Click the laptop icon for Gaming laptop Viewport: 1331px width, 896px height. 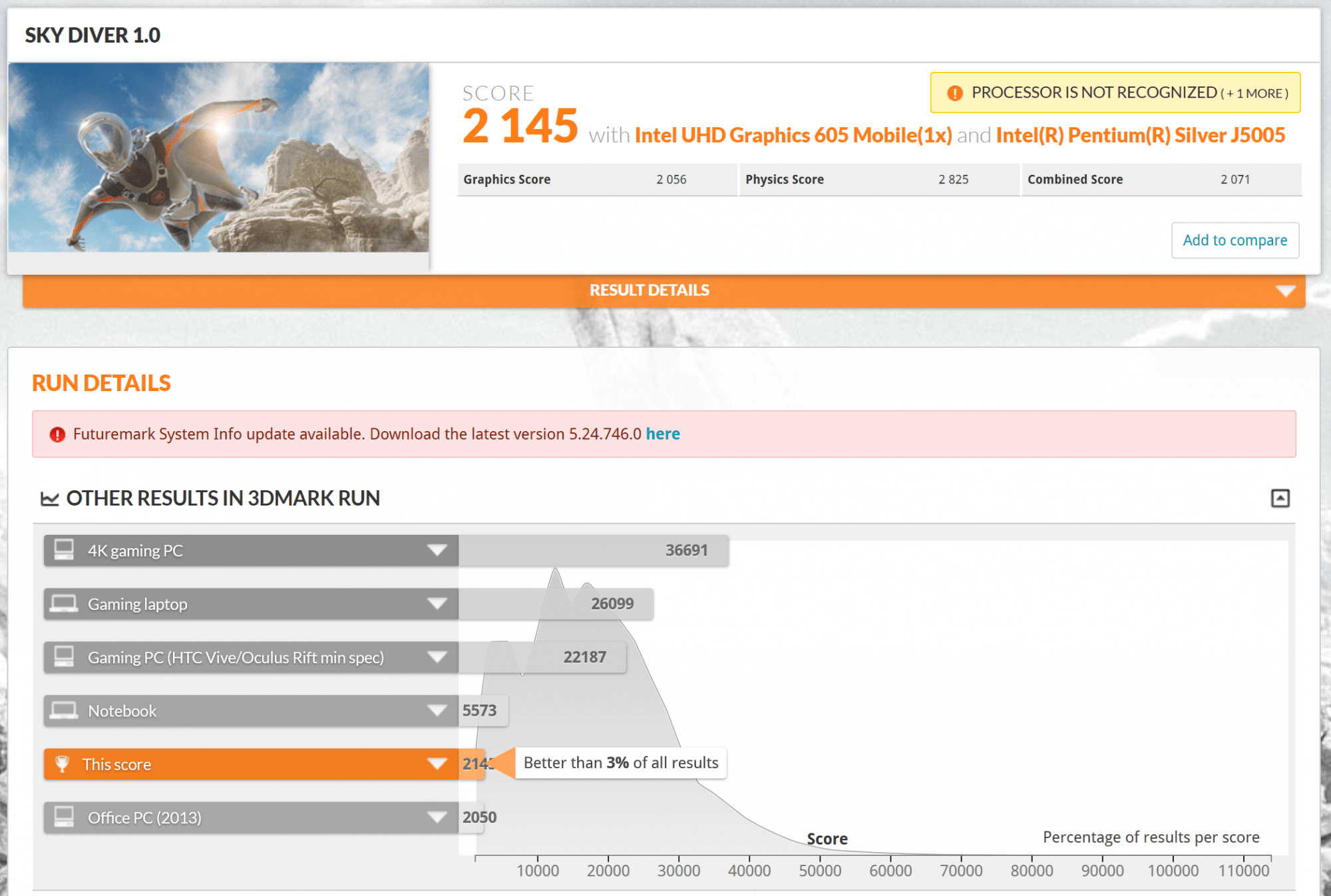pos(64,603)
